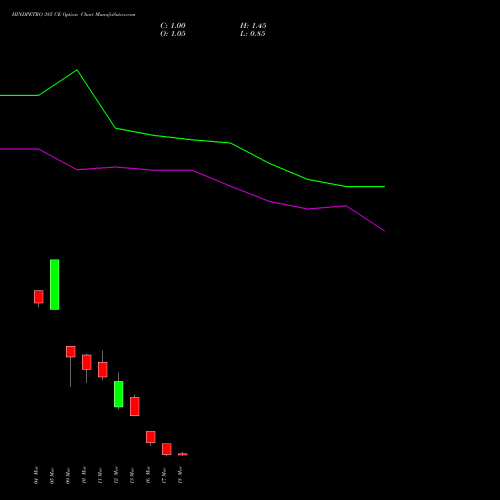Screen dimensions: 500x500
Task: Click the peak of the green indicator line
Action: 77,70
